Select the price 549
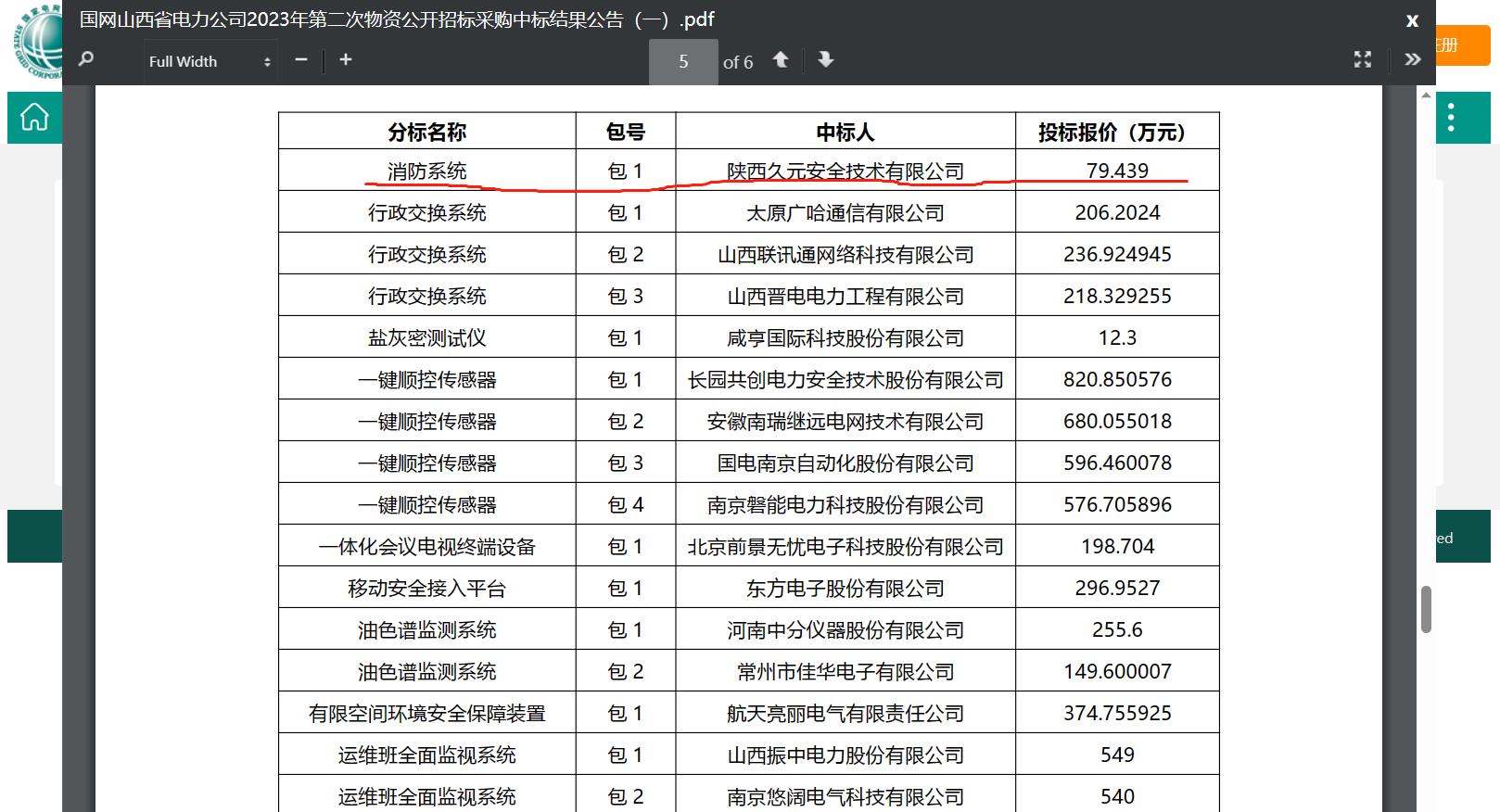The height and width of the screenshot is (812, 1500). click(1117, 755)
